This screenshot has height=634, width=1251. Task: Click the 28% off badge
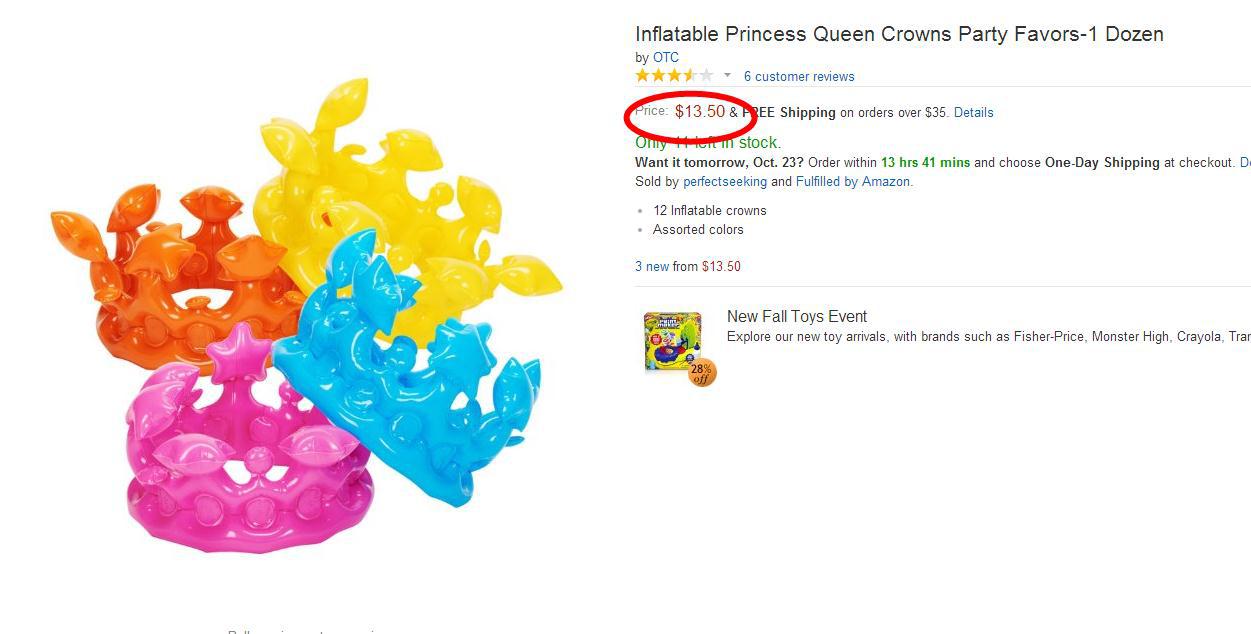[x=702, y=372]
